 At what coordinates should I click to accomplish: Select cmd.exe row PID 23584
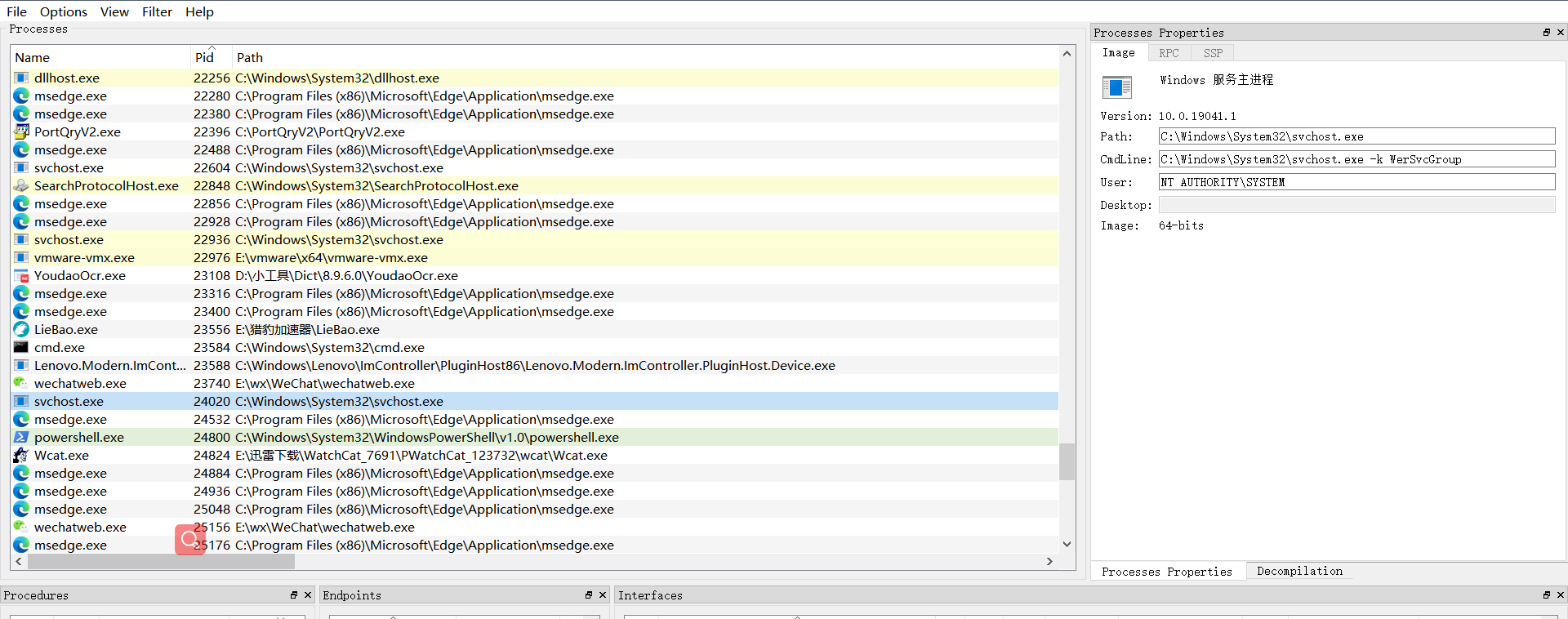pos(535,348)
